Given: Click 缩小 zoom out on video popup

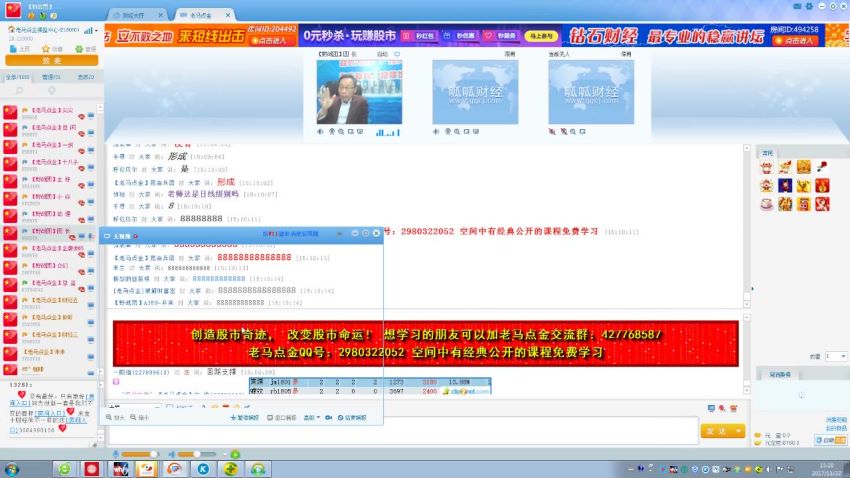Looking at the screenshot, I should tap(139, 417).
